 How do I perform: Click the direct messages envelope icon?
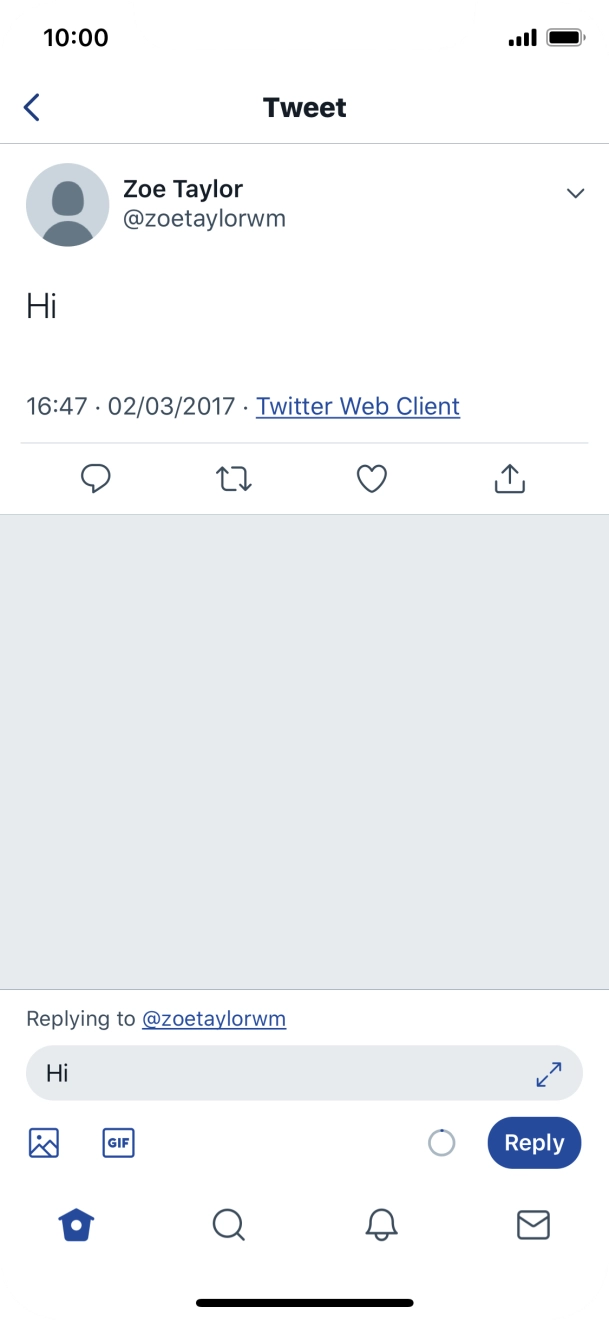(534, 1224)
